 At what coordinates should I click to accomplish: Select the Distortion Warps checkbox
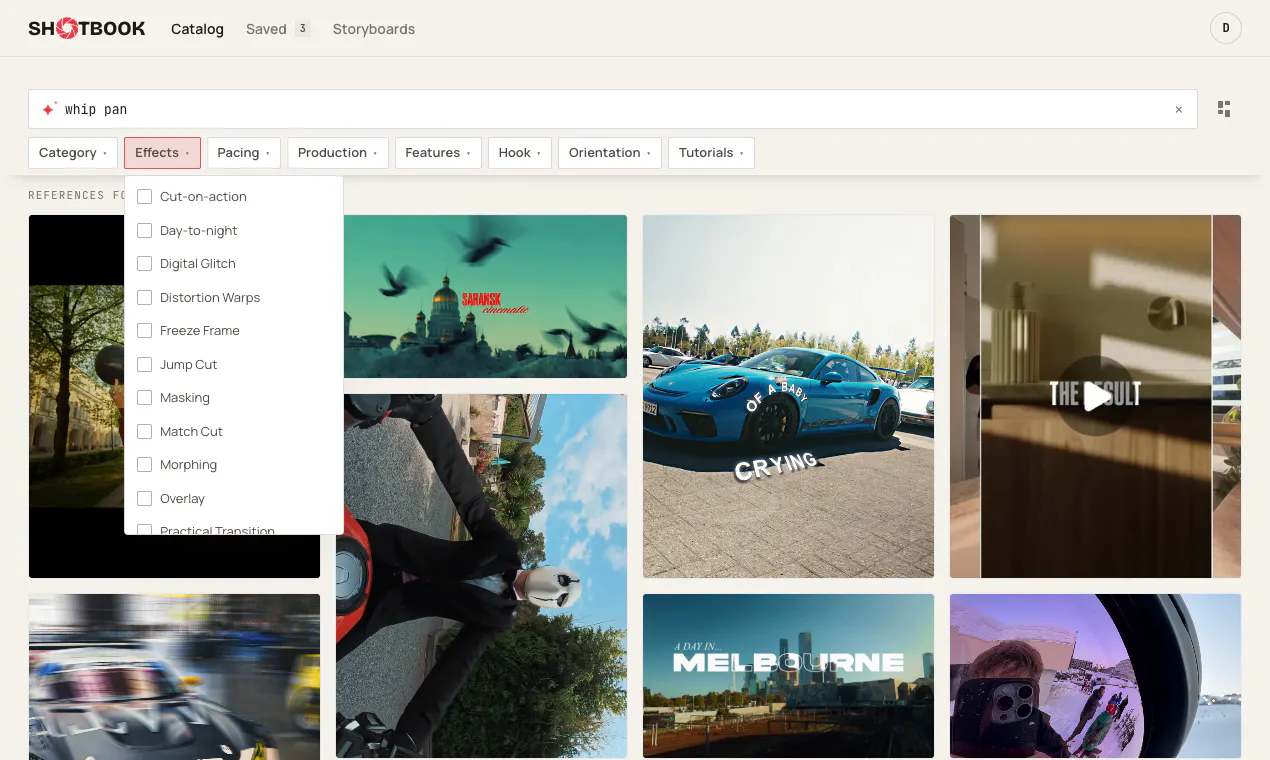tap(144, 298)
